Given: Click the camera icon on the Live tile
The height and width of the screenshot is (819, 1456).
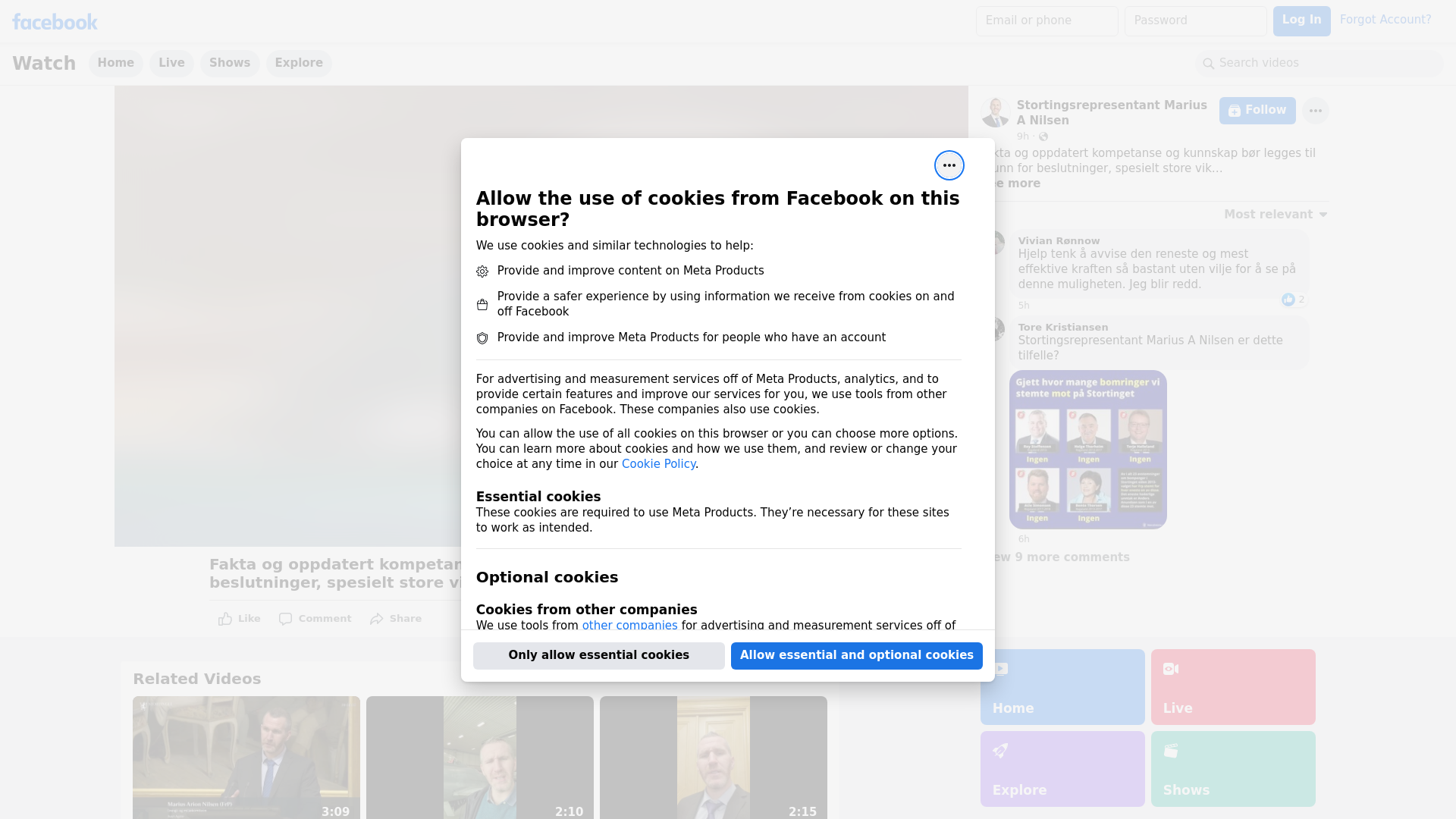Looking at the screenshot, I should point(1171,669).
